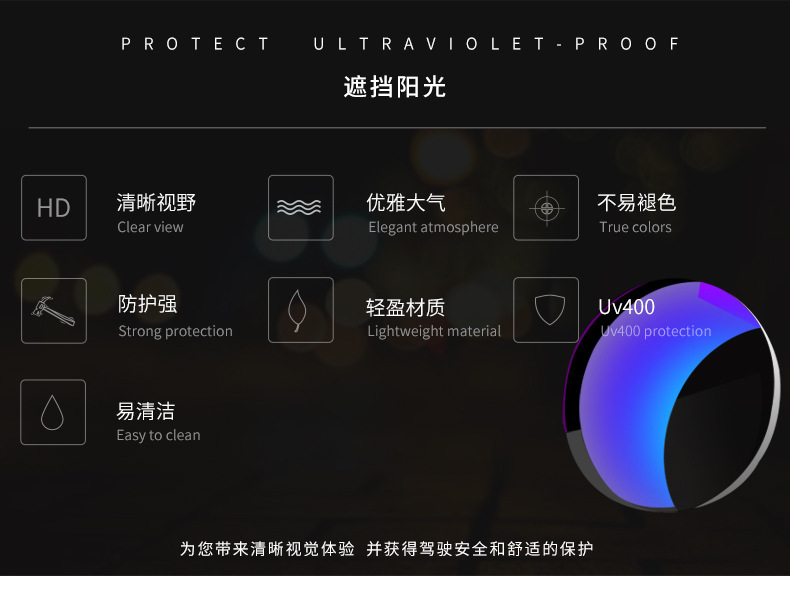Click the PROTECT ULTRAVIOLET-PROOF title text
This screenshot has width=790, height=594.
pyautogui.click(x=401, y=44)
